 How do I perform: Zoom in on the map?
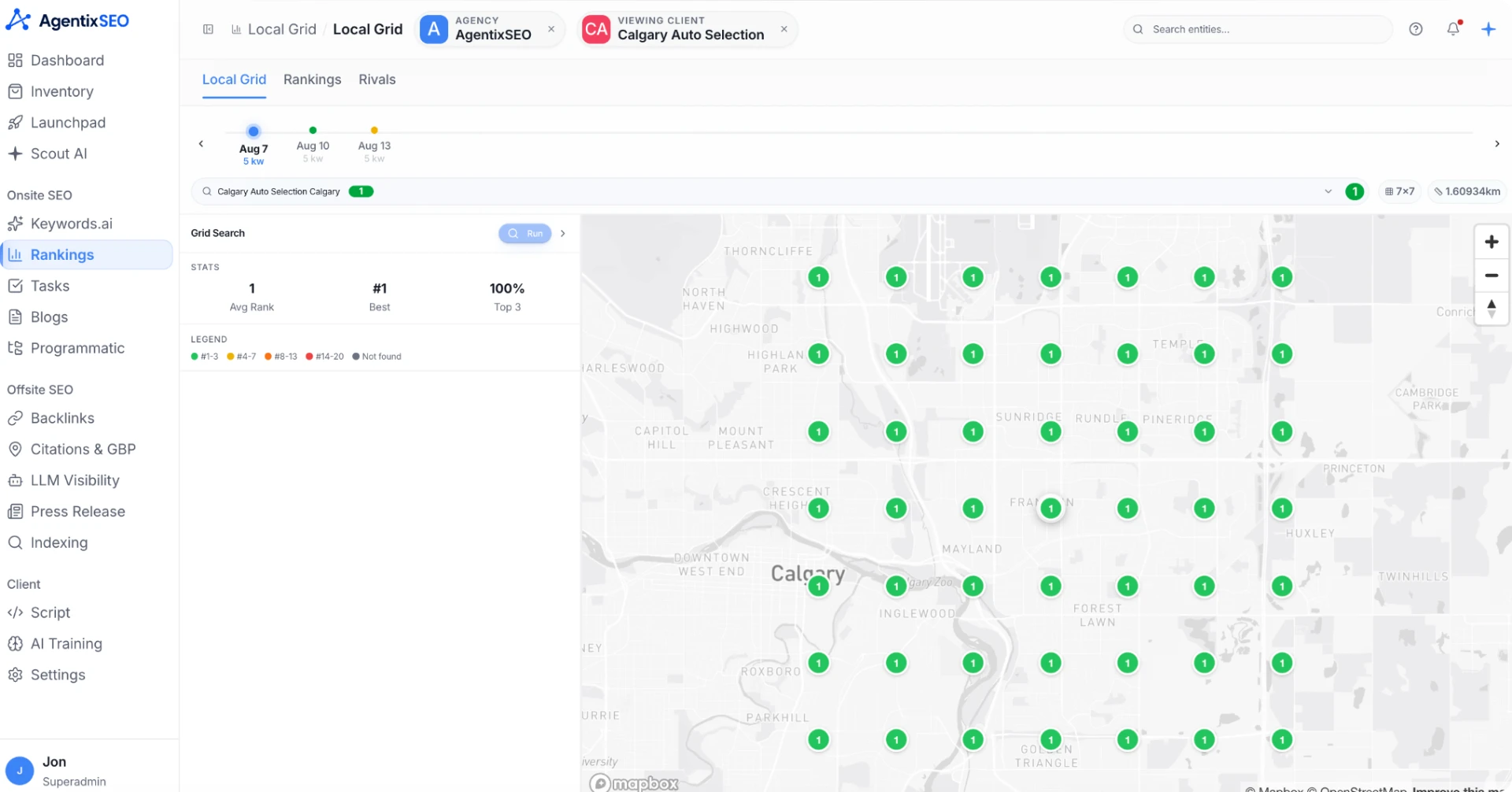pyautogui.click(x=1491, y=242)
